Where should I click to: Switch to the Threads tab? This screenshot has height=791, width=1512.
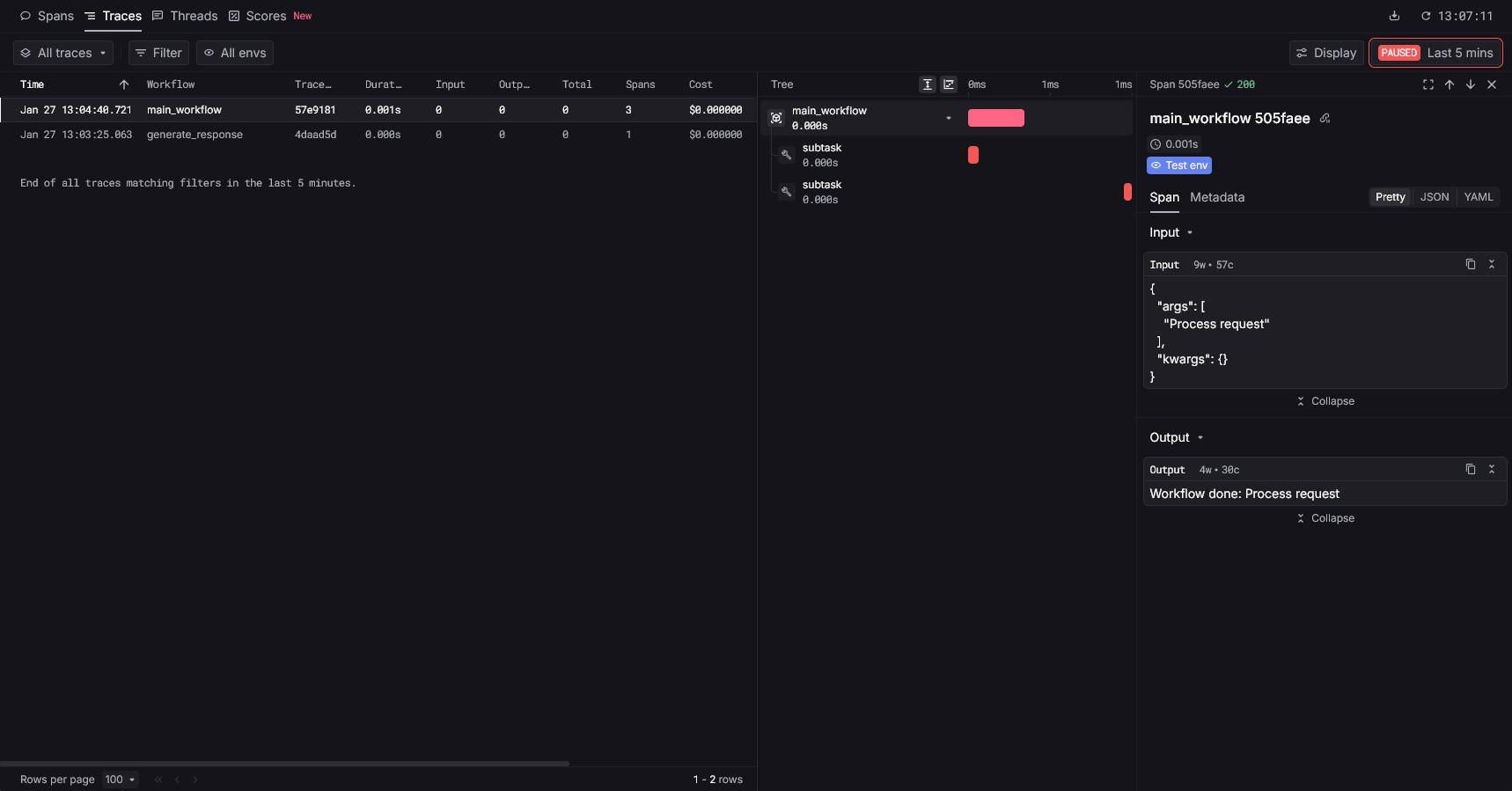pyautogui.click(x=185, y=16)
